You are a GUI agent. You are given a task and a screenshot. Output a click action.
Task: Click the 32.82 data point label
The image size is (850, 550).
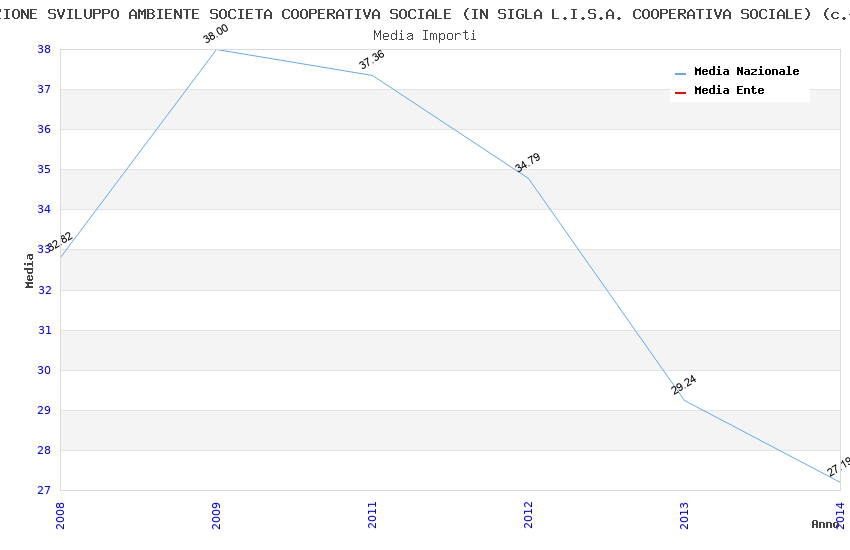(x=59, y=241)
